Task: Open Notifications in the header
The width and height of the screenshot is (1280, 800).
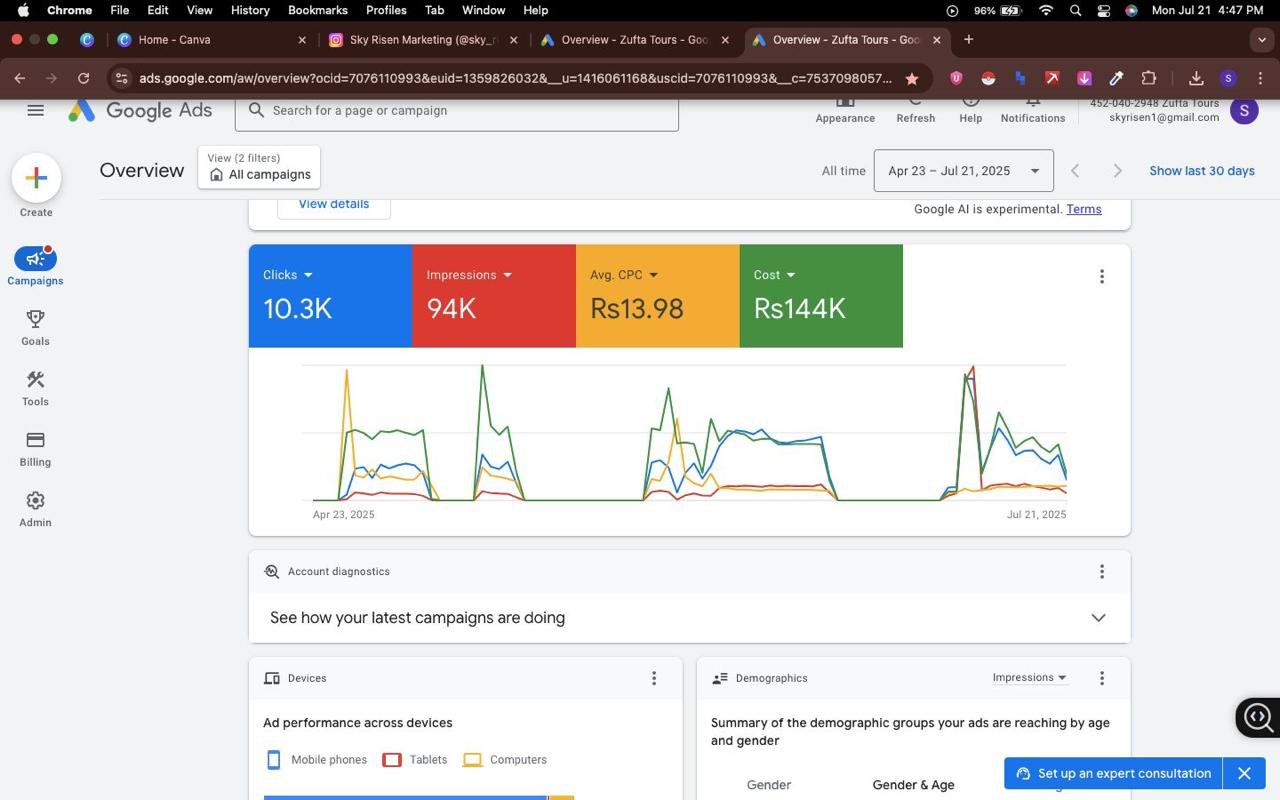Action: coord(1033,110)
